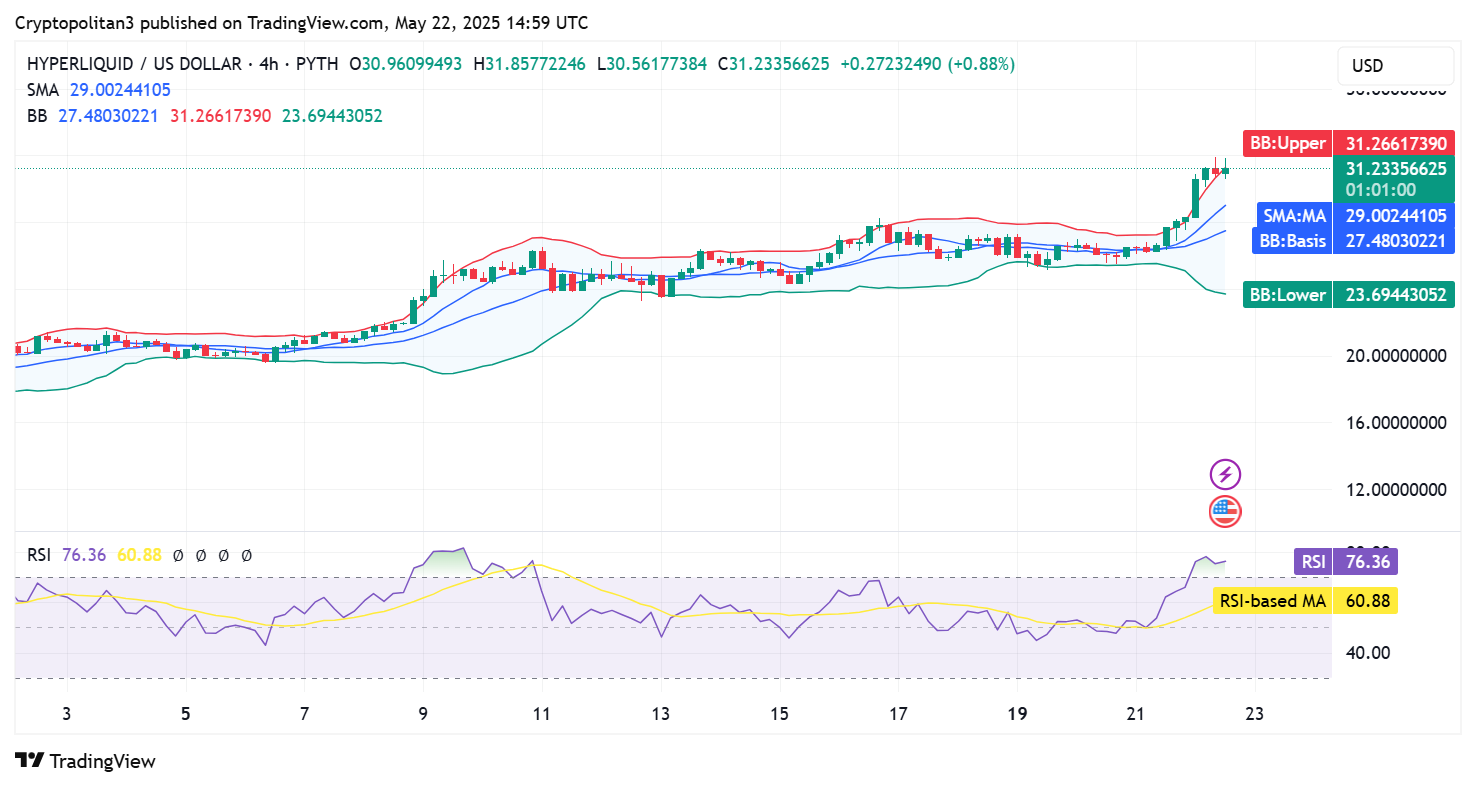This screenshot has width=1476, height=787.
Task: Click date label 17 on time axis
Action: (x=898, y=714)
